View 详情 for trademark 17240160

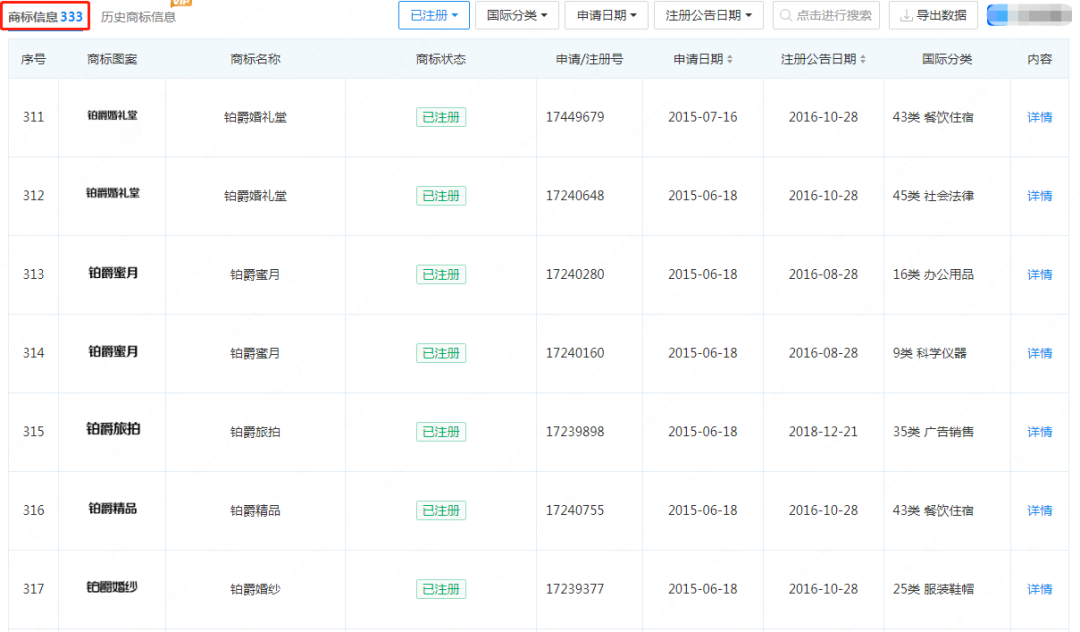tap(1039, 352)
